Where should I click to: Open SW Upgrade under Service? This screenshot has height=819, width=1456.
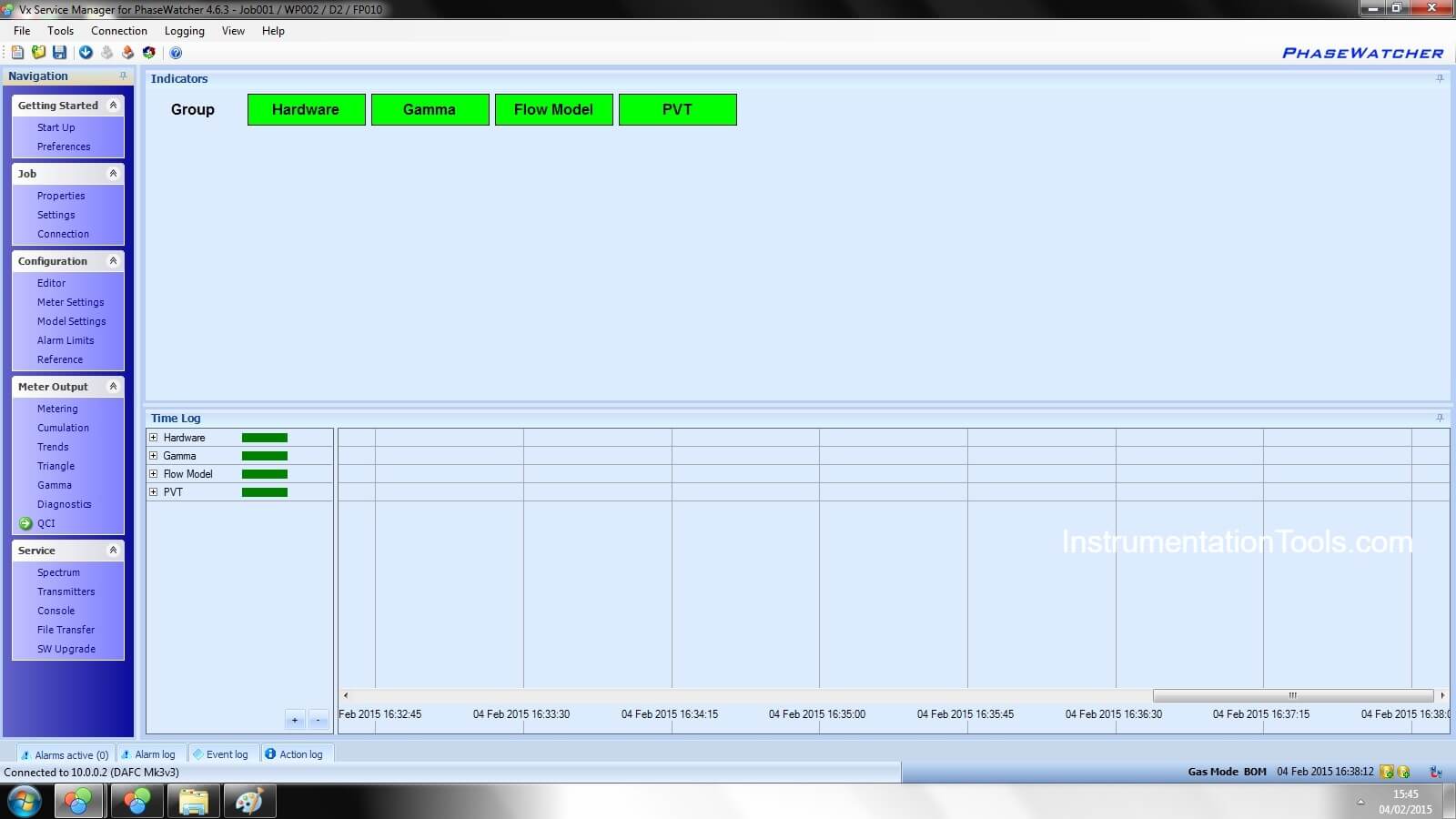pos(66,649)
